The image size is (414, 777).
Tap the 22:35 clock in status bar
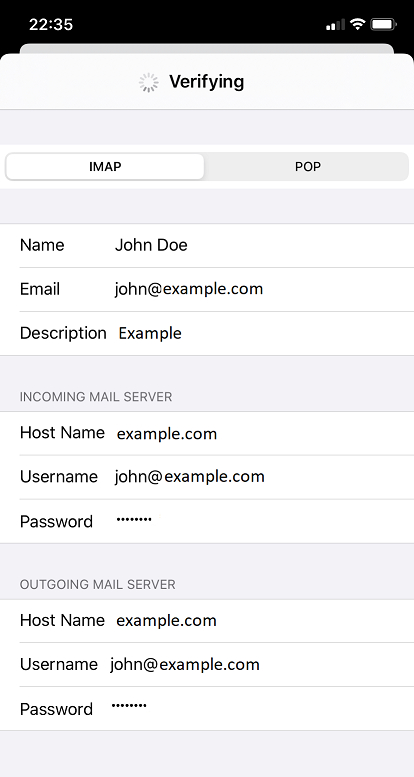(51, 24)
